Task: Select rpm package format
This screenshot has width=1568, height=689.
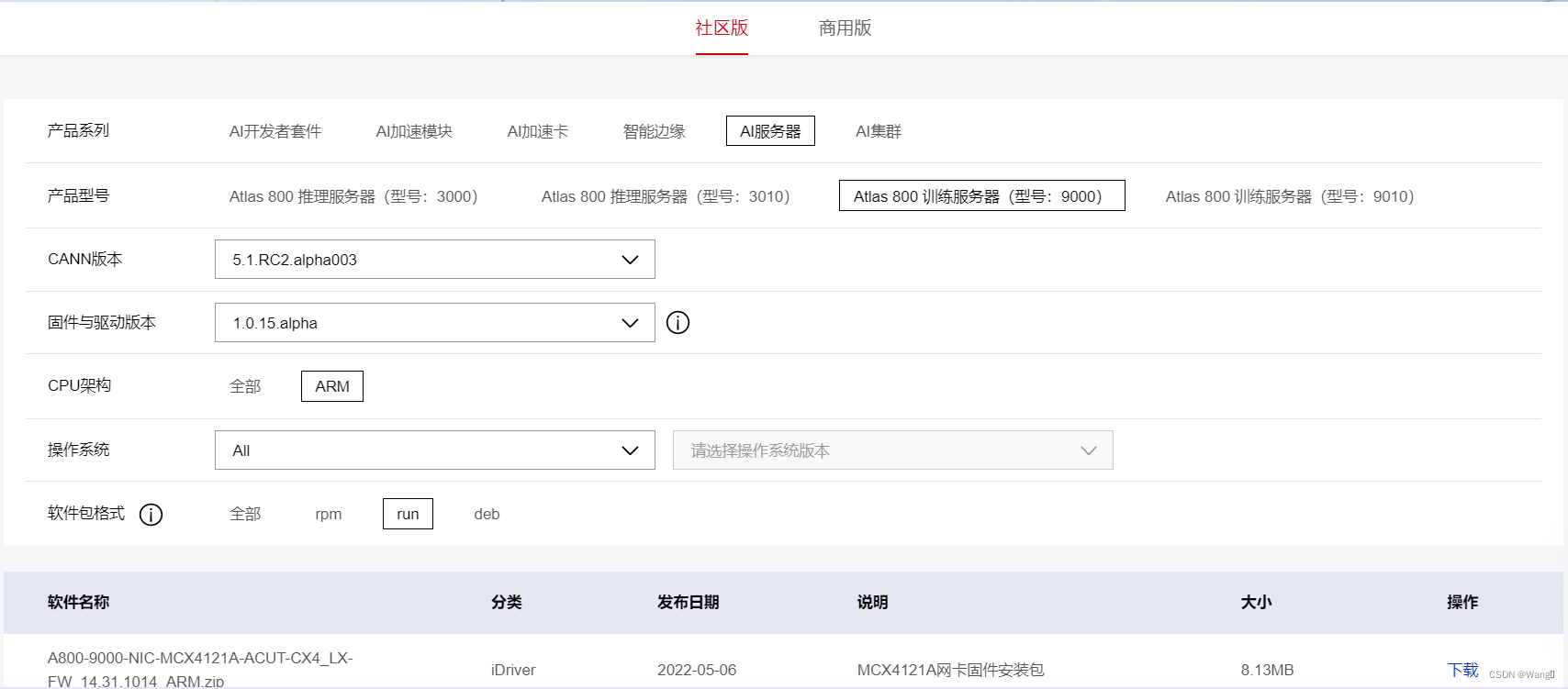Action: click(x=329, y=514)
